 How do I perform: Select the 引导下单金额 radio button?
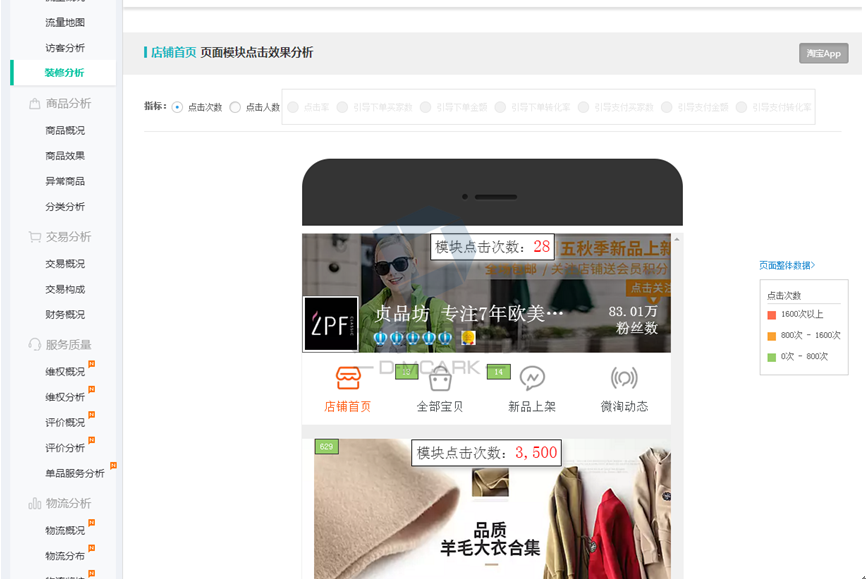425,107
